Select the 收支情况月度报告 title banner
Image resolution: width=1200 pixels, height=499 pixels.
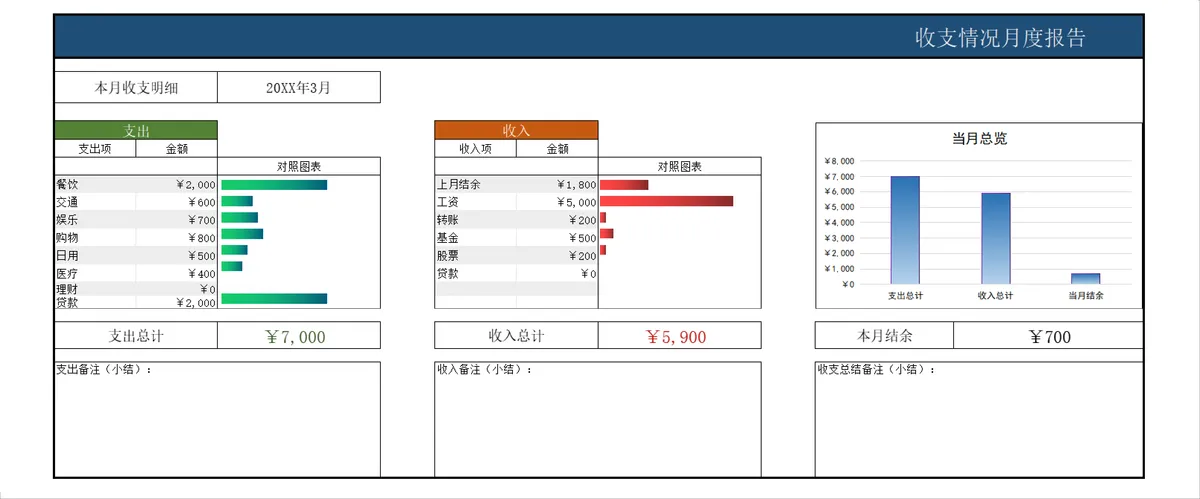[599, 37]
